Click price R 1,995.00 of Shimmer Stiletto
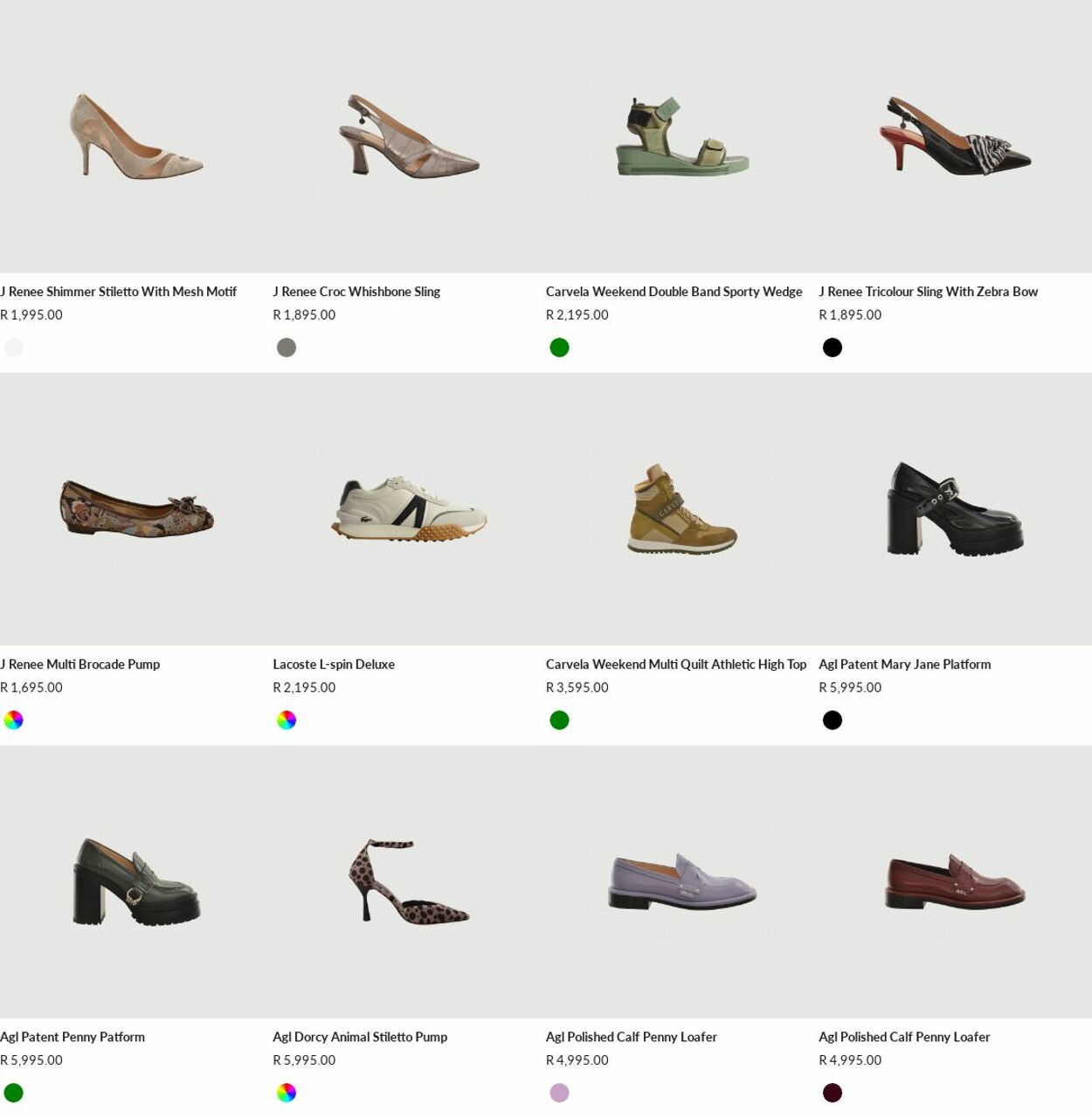Viewport: 1092px width, 1118px height. (31, 315)
